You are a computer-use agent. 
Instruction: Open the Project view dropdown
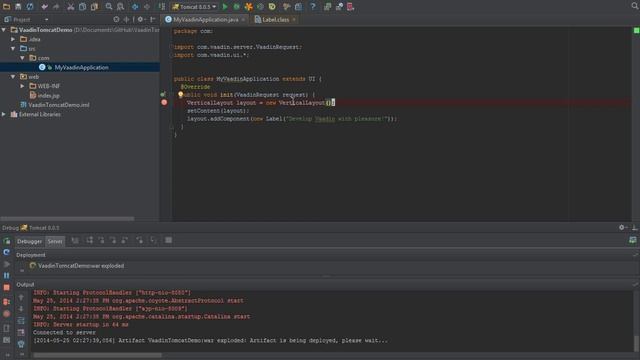pyautogui.click(x=47, y=19)
